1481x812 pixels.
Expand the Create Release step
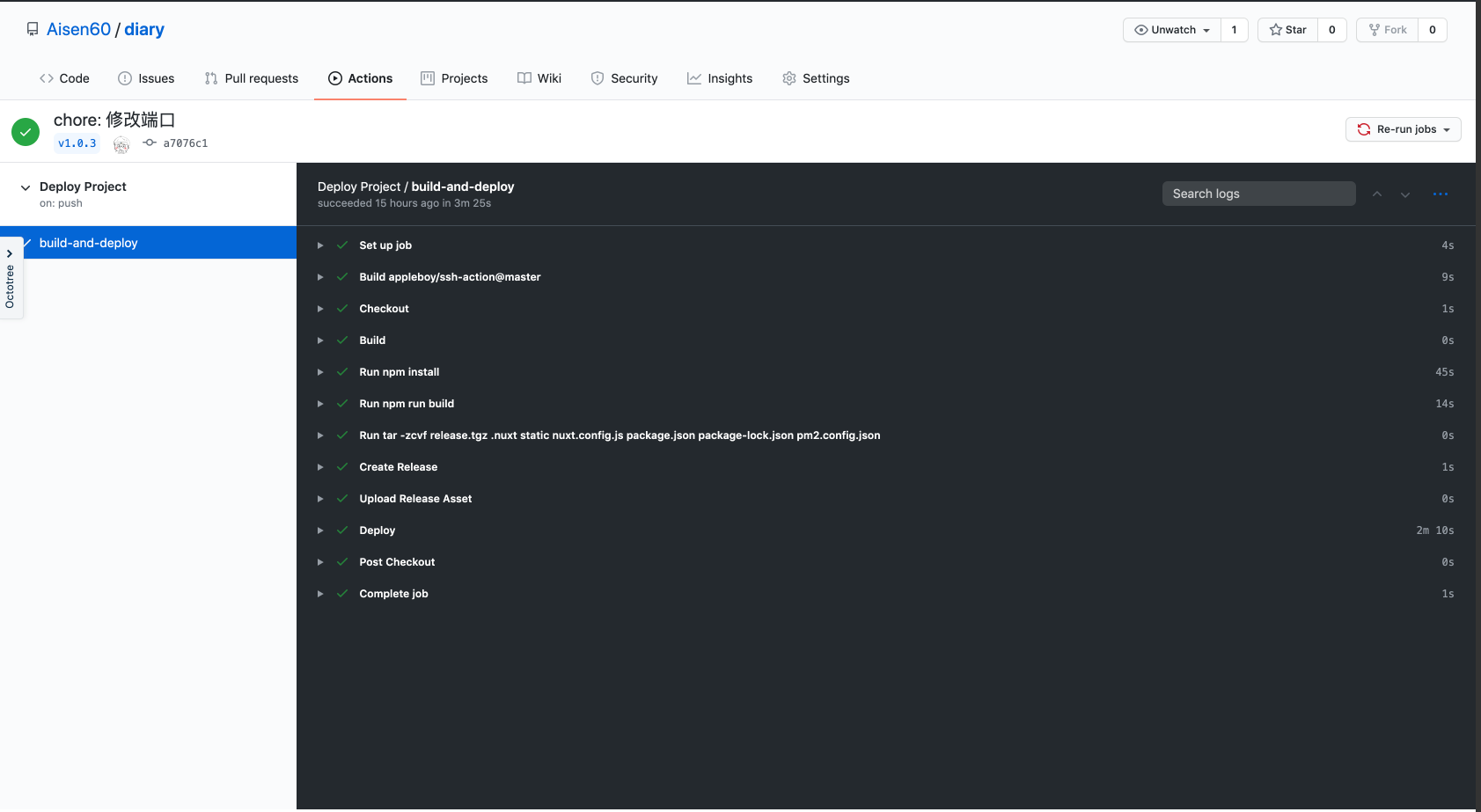click(320, 467)
